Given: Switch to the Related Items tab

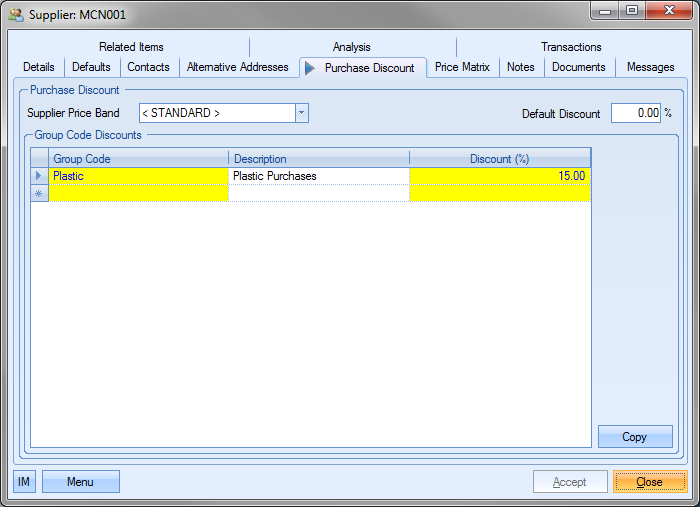Looking at the screenshot, I should pyautogui.click(x=131, y=47).
